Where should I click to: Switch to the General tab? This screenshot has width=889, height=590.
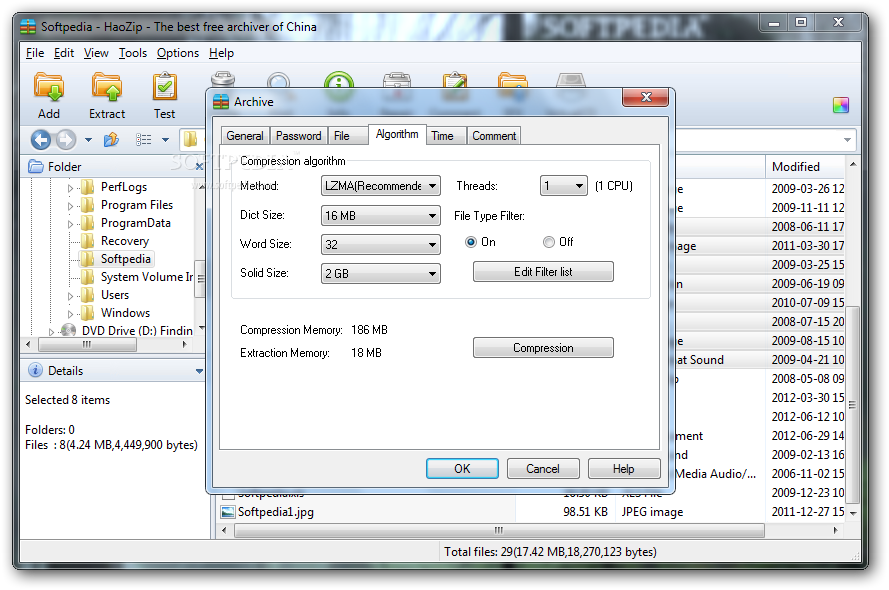click(245, 136)
